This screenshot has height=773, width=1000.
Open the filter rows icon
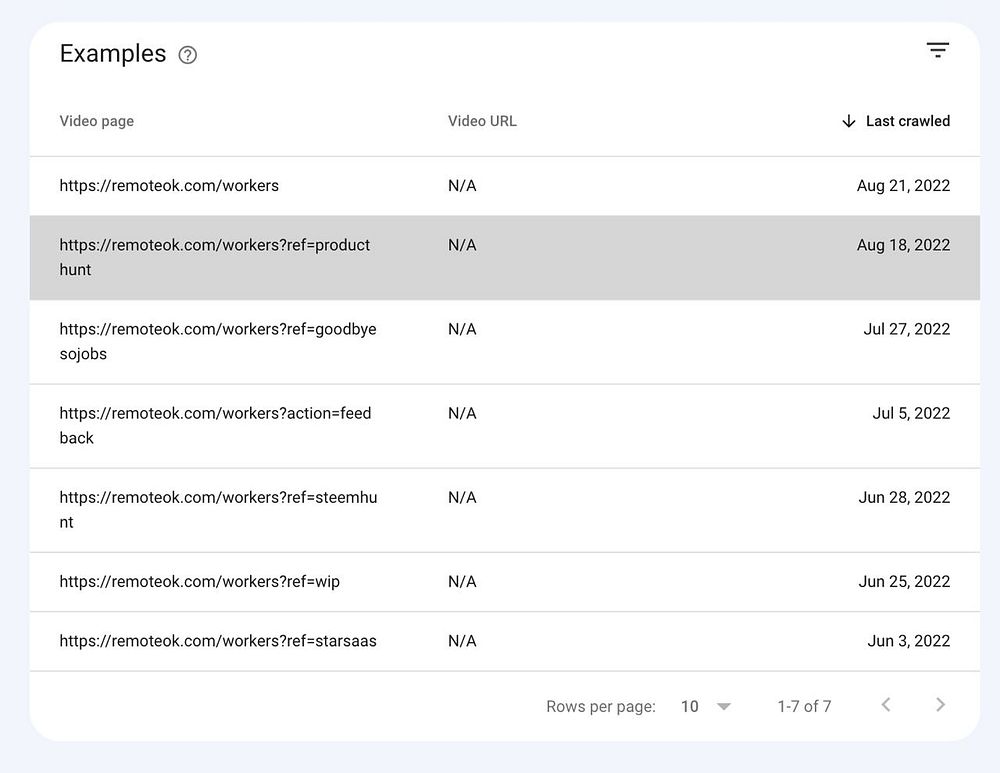coord(937,50)
